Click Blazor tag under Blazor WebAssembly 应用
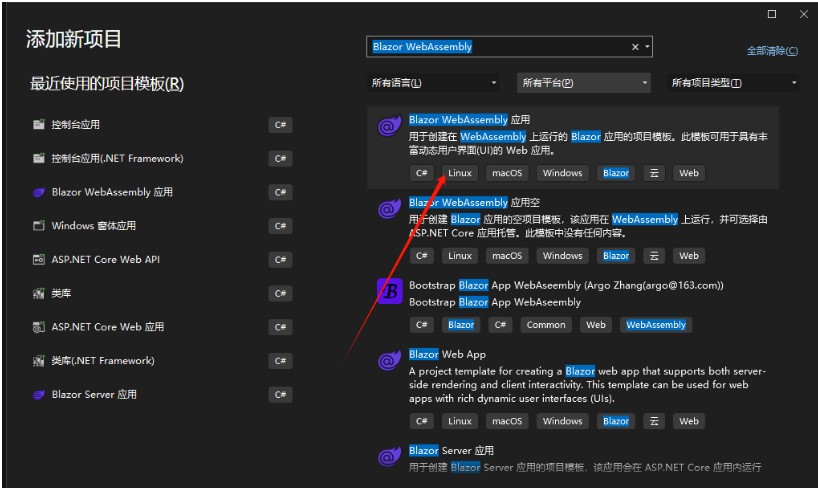Viewport: 818px width, 488px height. tap(616, 173)
